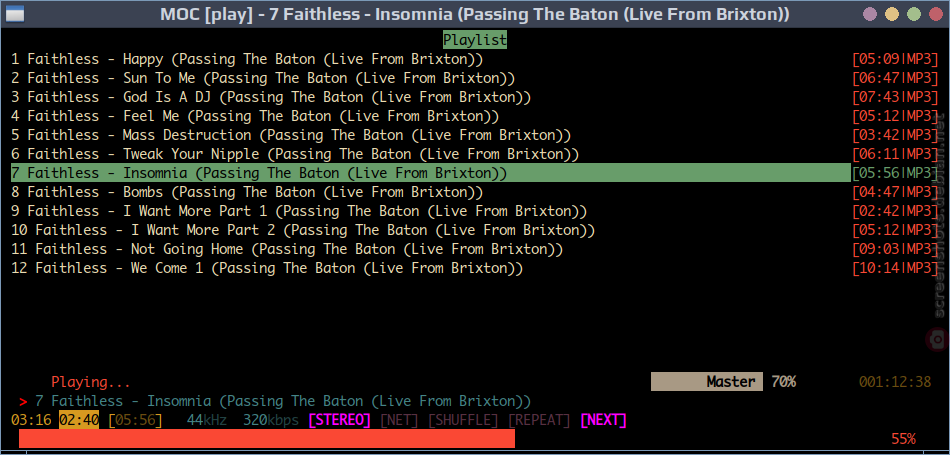
Task: Click the now-playing title line with > marker
Action: click(275, 401)
